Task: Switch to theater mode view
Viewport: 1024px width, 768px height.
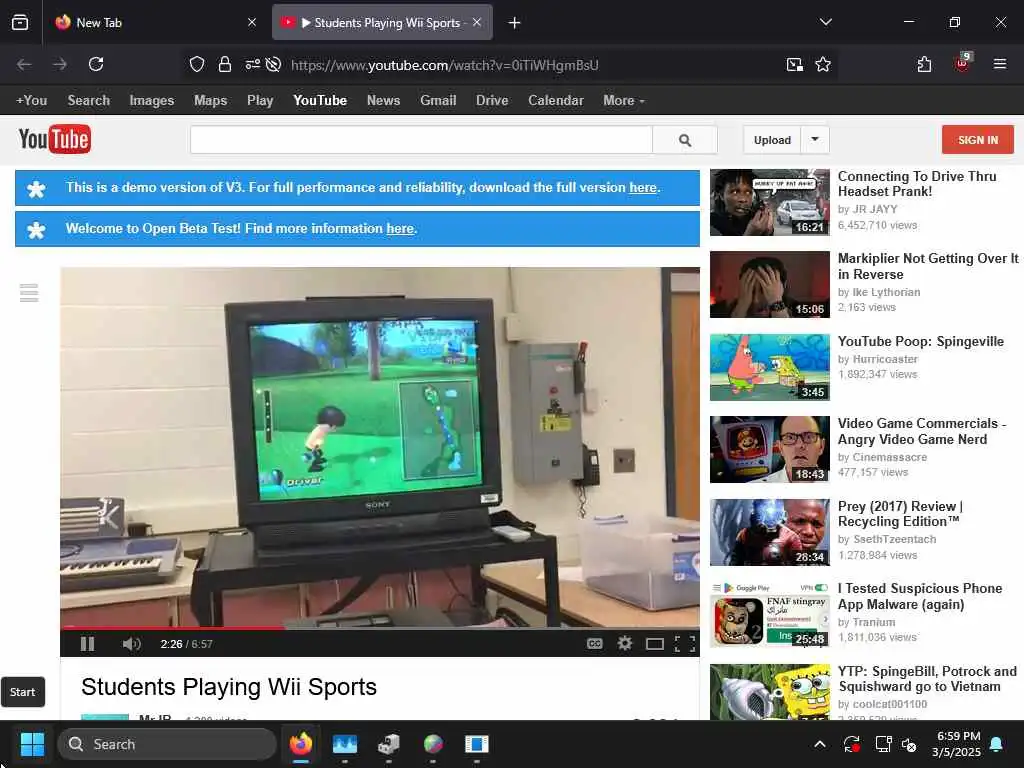Action: point(654,644)
